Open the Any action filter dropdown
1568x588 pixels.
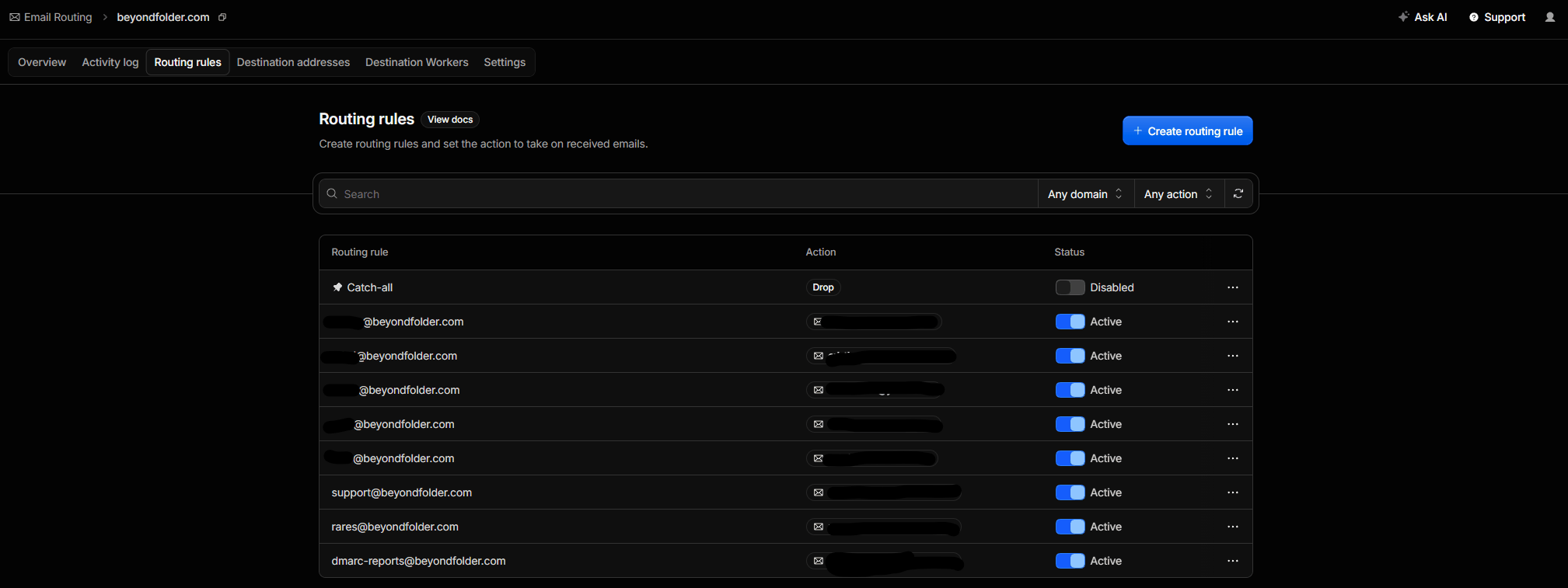[1179, 194]
